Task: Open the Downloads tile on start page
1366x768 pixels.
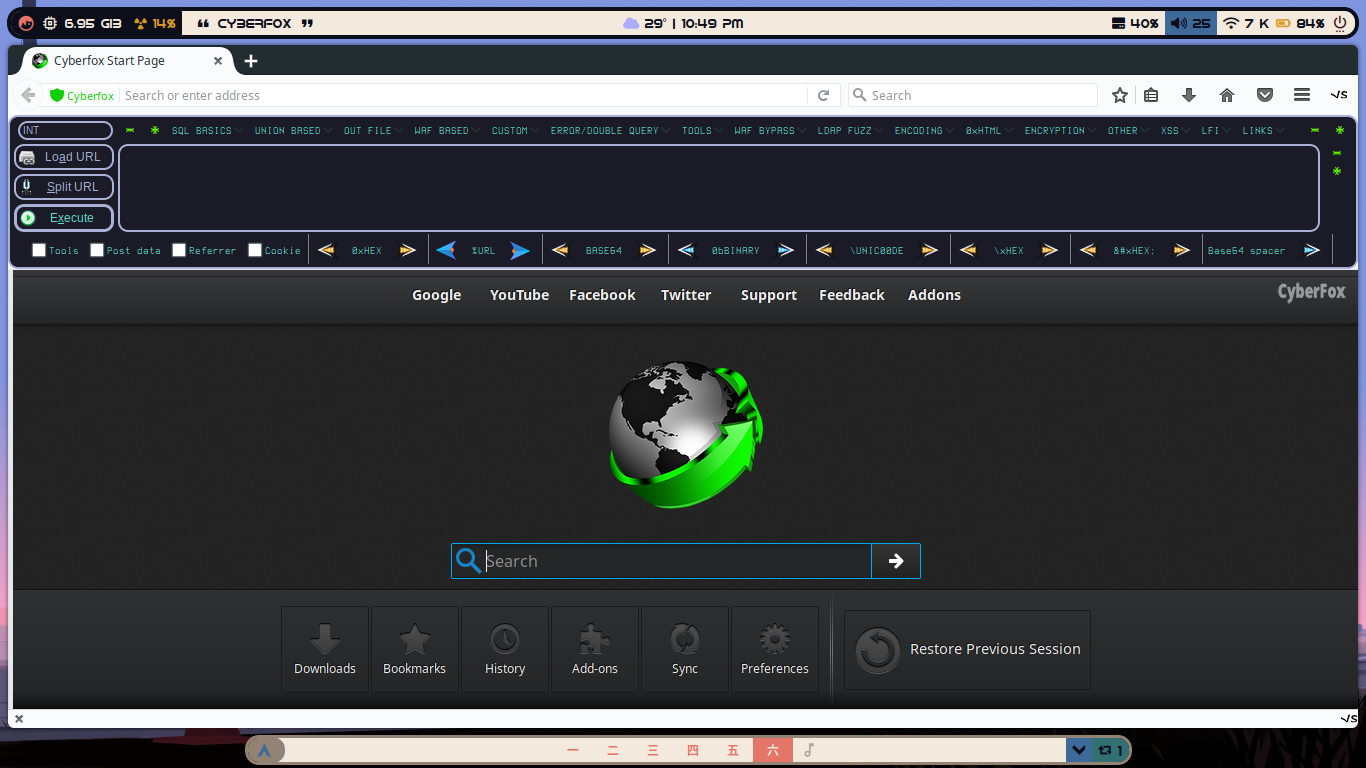Action: click(325, 649)
